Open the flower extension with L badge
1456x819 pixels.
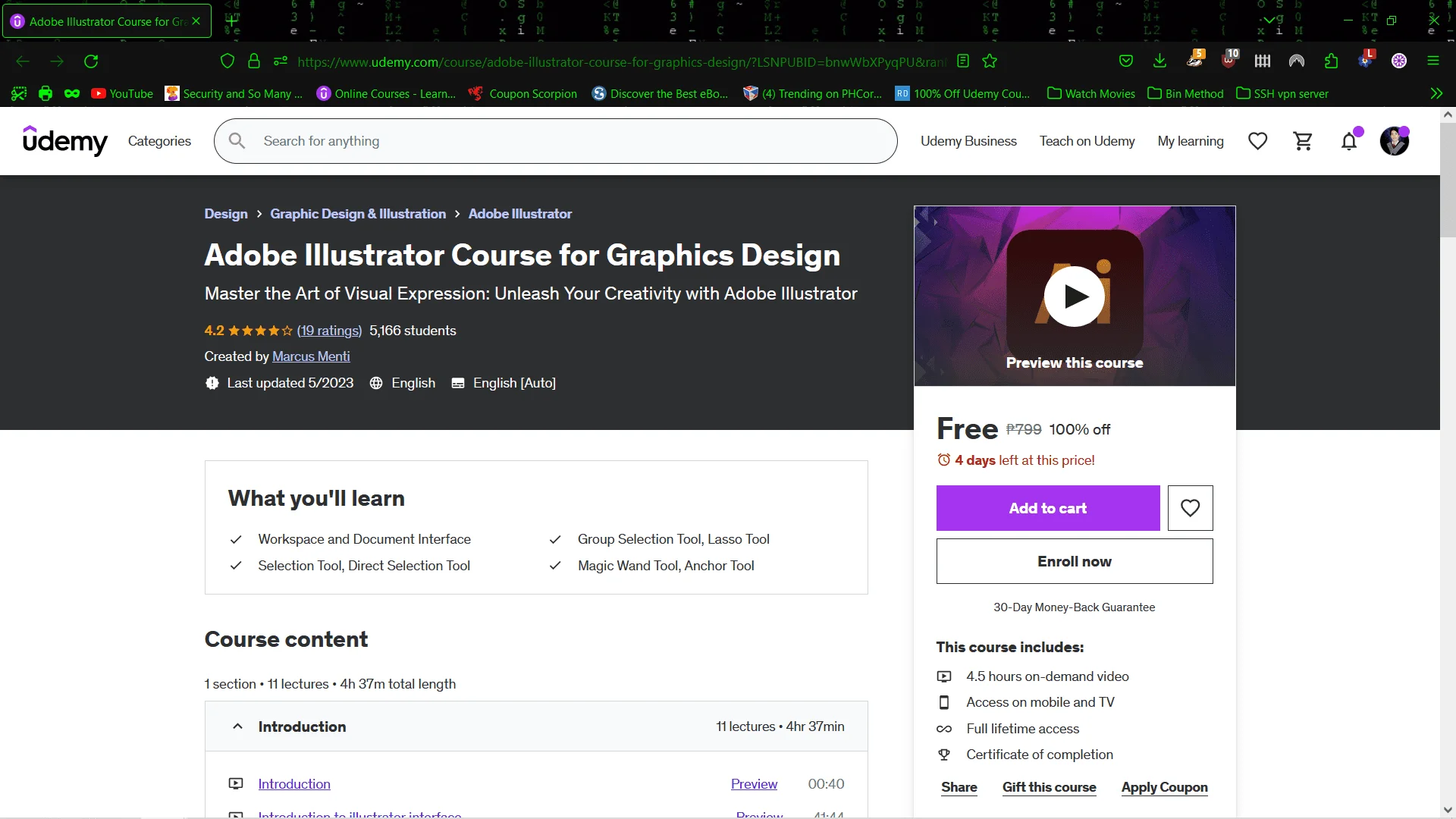click(1366, 60)
